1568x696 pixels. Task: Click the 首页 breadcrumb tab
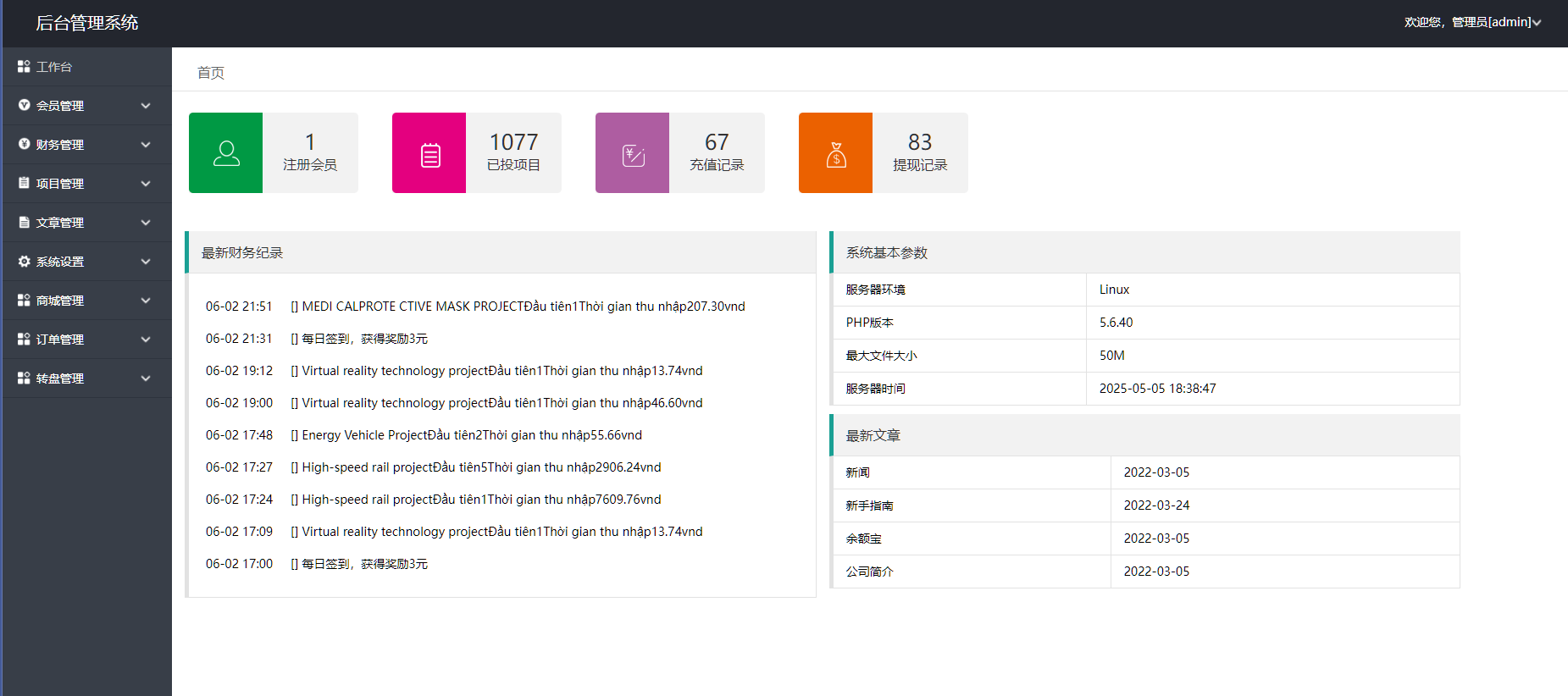tap(211, 73)
